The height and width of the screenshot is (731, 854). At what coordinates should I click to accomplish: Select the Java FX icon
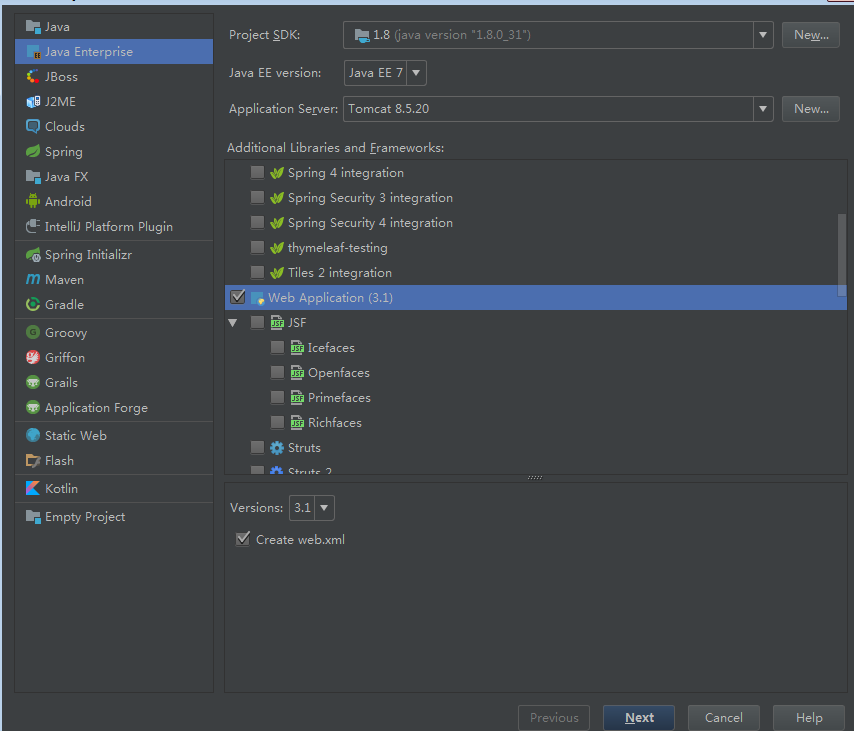tap(33, 176)
